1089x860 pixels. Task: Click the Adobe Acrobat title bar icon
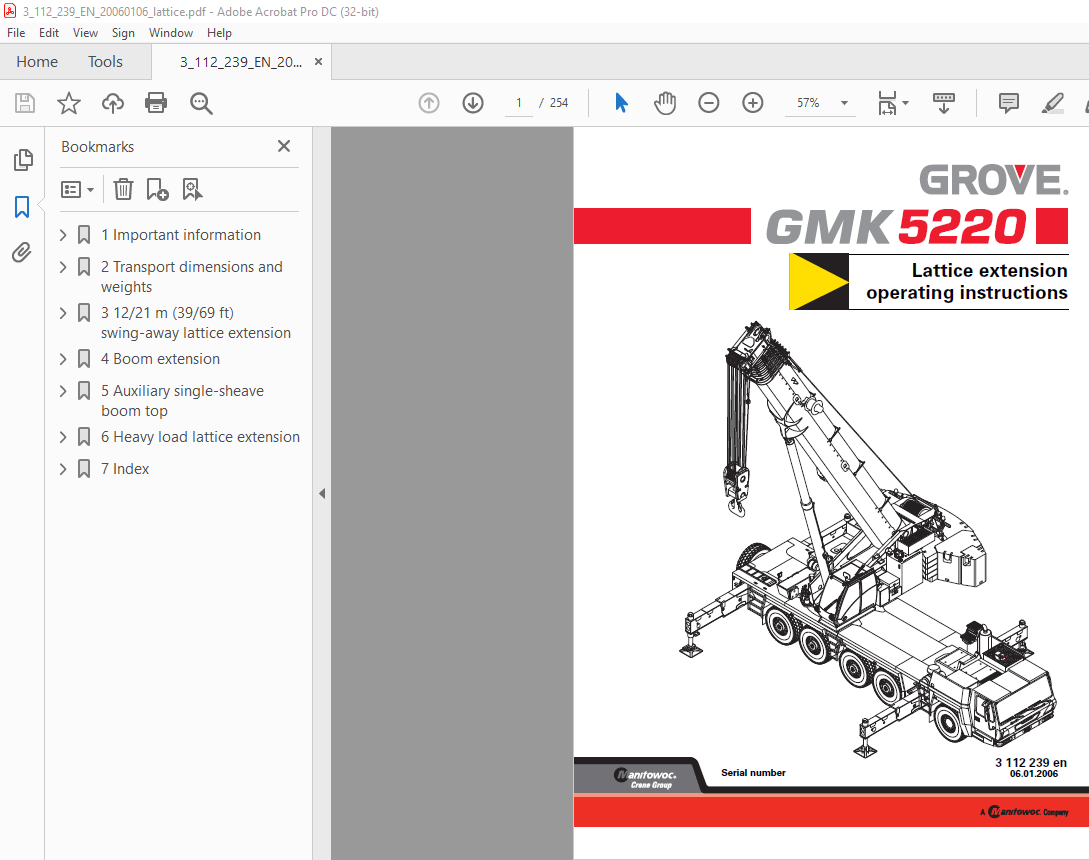(x=10, y=11)
